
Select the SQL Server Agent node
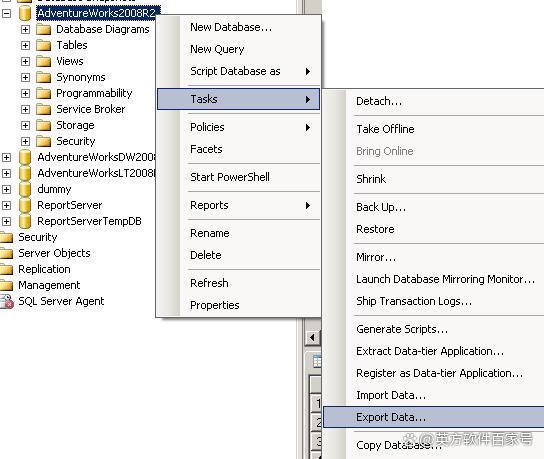[x=61, y=301]
